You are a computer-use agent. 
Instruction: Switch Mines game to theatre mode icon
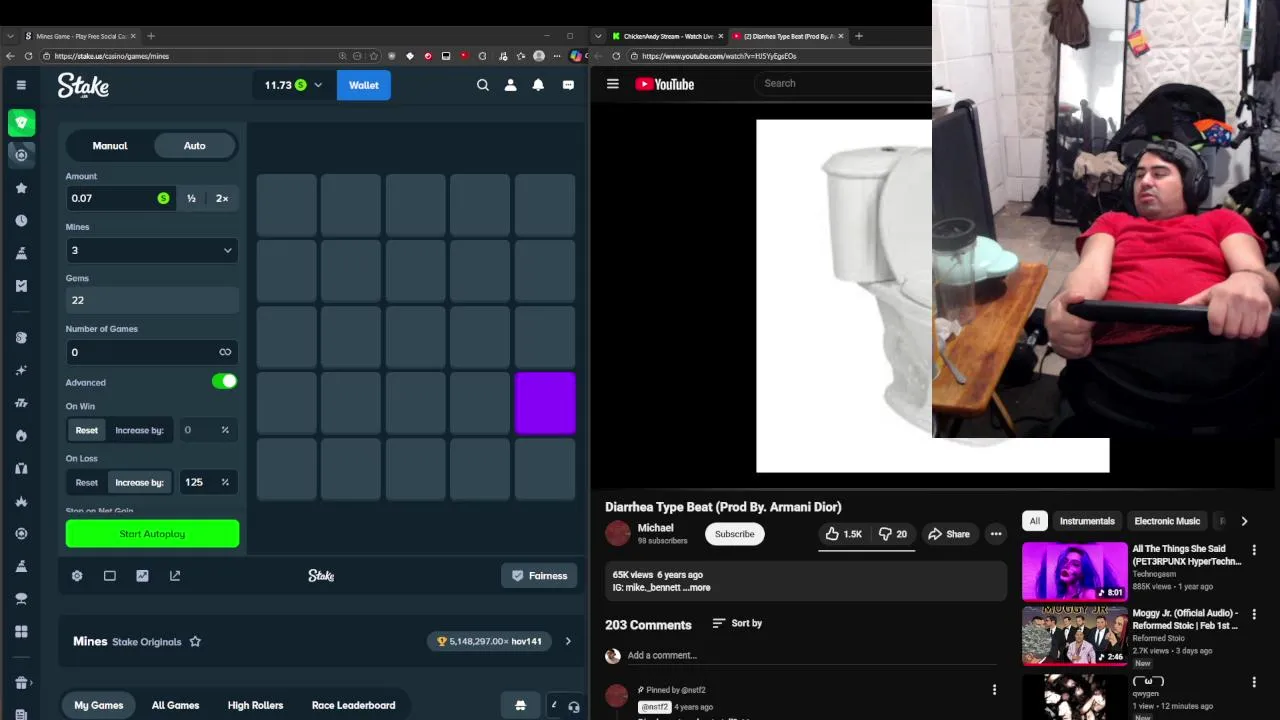110,576
